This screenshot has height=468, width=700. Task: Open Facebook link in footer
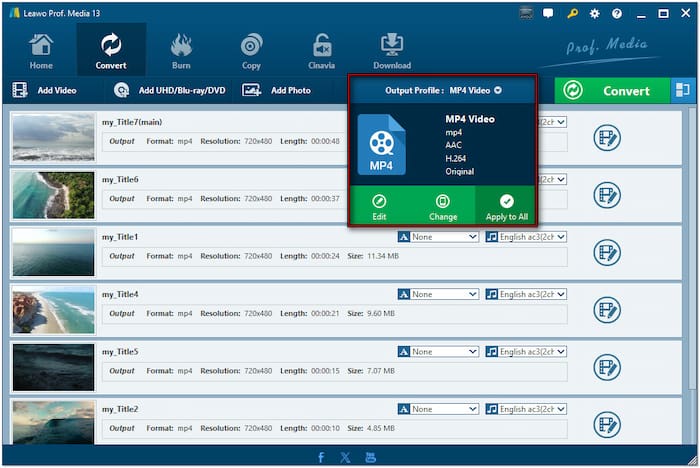click(x=321, y=457)
